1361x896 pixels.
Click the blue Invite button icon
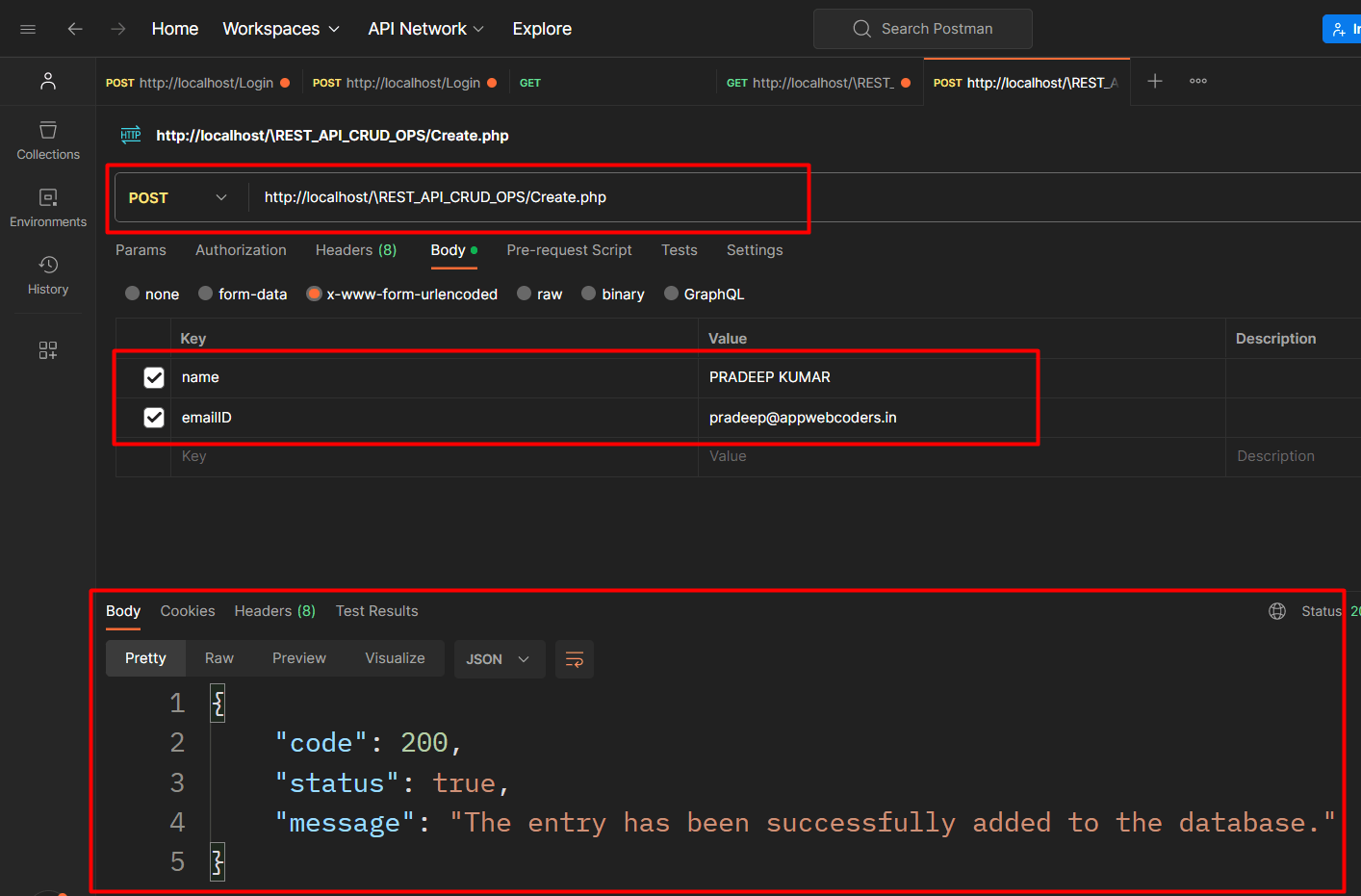coord(1339,30)
